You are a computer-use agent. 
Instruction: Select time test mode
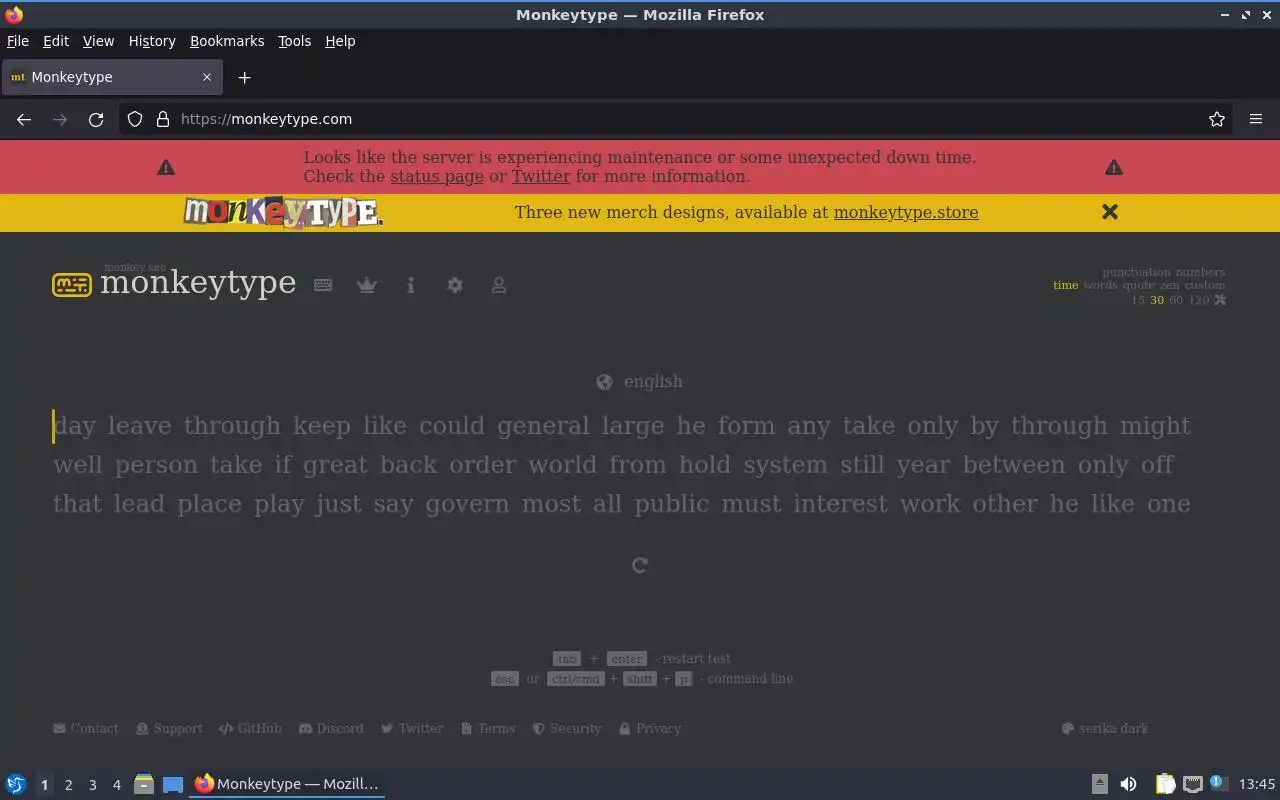(1065, 285)
